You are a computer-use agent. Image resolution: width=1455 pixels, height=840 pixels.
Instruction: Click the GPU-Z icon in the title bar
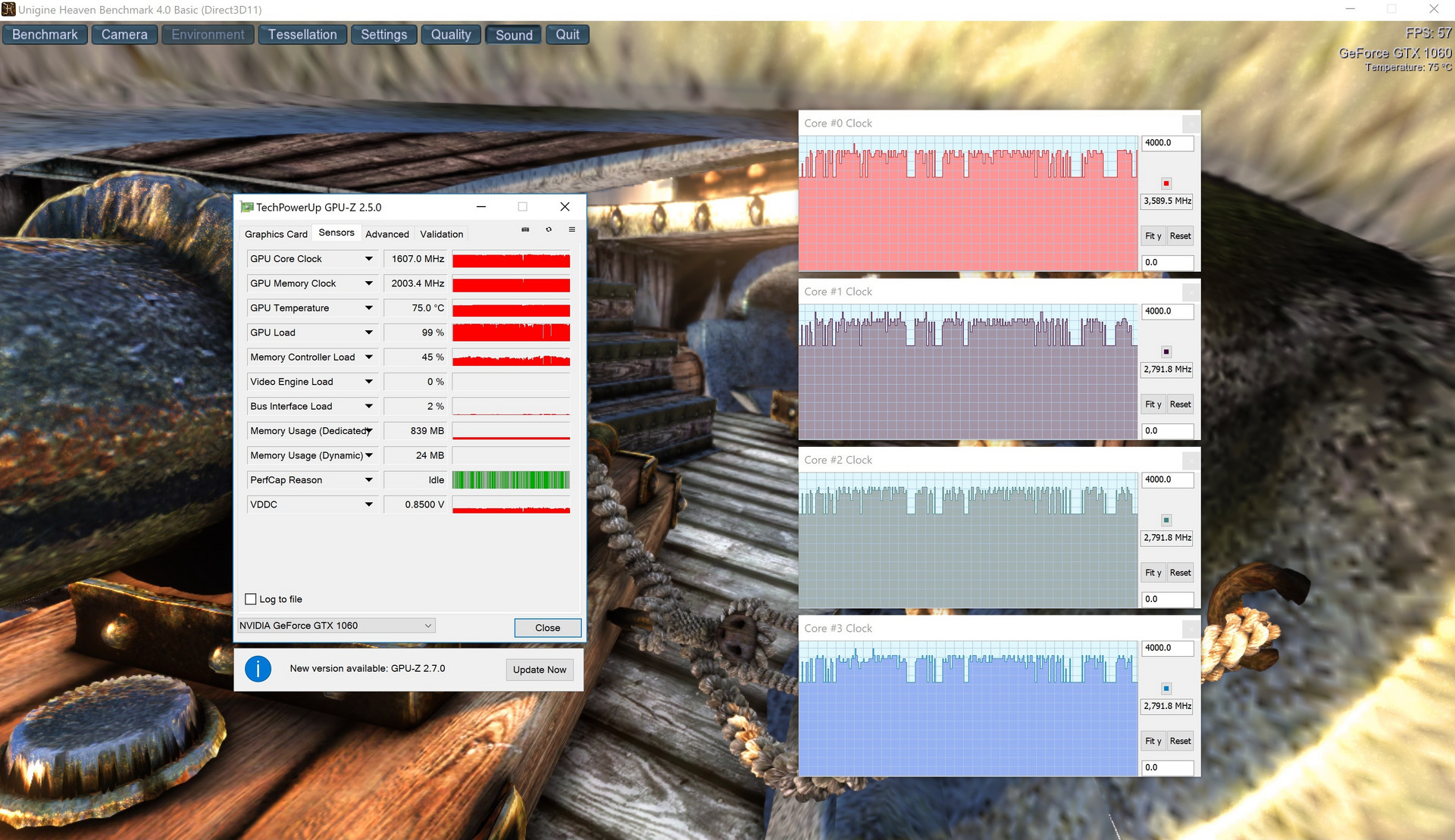coord(246,207)
